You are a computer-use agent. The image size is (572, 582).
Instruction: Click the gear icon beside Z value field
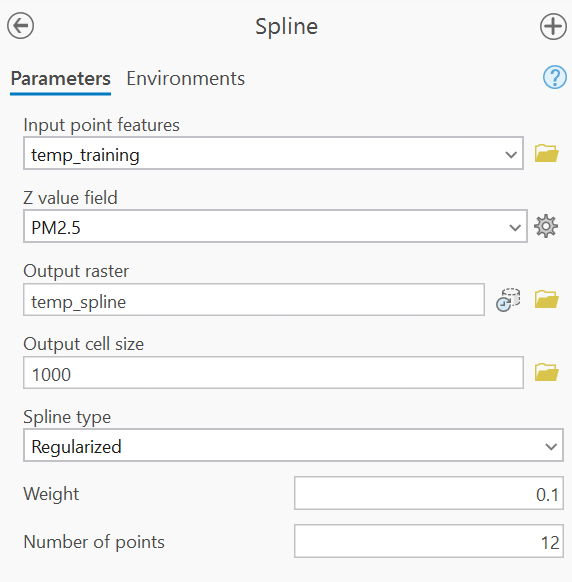pos(546,226)
